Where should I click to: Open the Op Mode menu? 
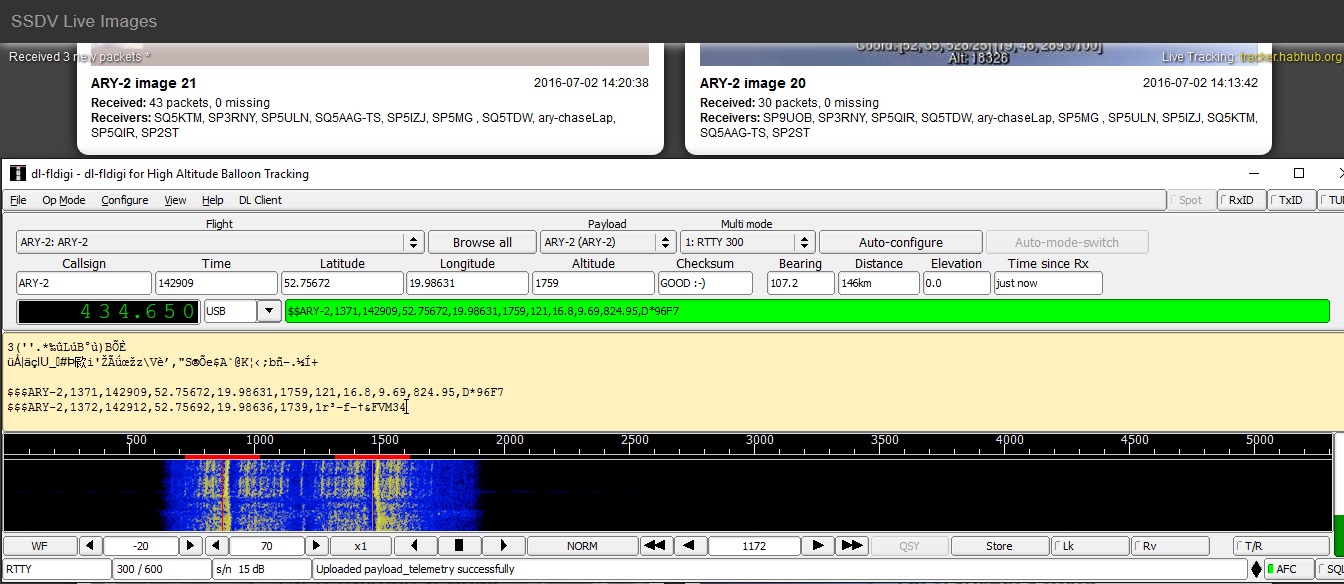coord(63,200)
